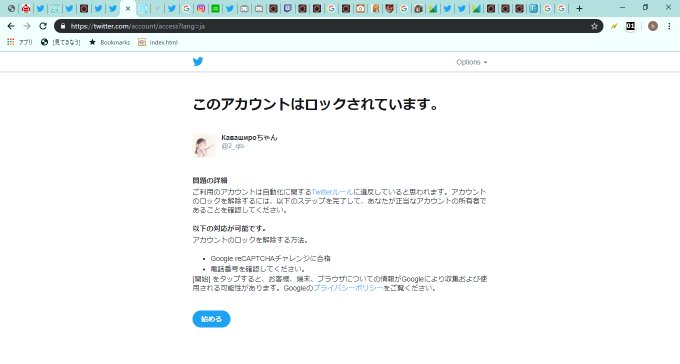Expand the Options dropdown

point(472,62)
